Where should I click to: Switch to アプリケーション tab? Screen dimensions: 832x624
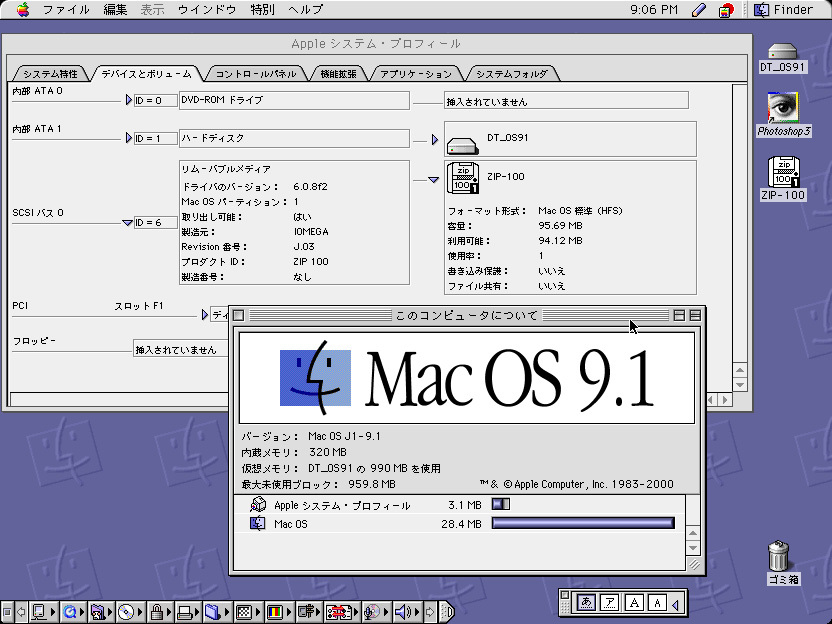tap(416, 74)
